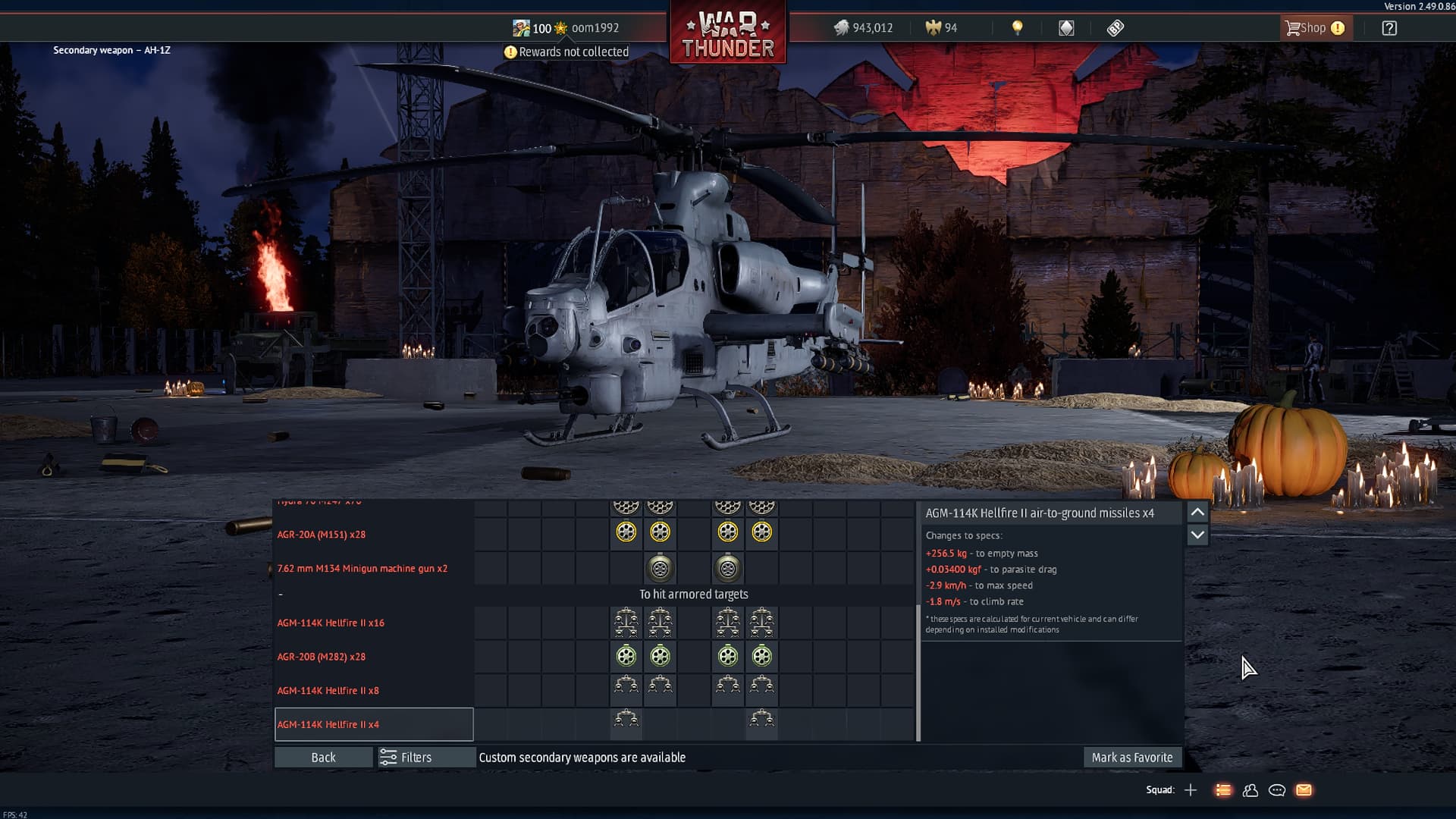The height and width of the screenshot is (819, 1456).
Task: Select the AGM-114K Hellfire II x16 preset
Action: point(331,623)
